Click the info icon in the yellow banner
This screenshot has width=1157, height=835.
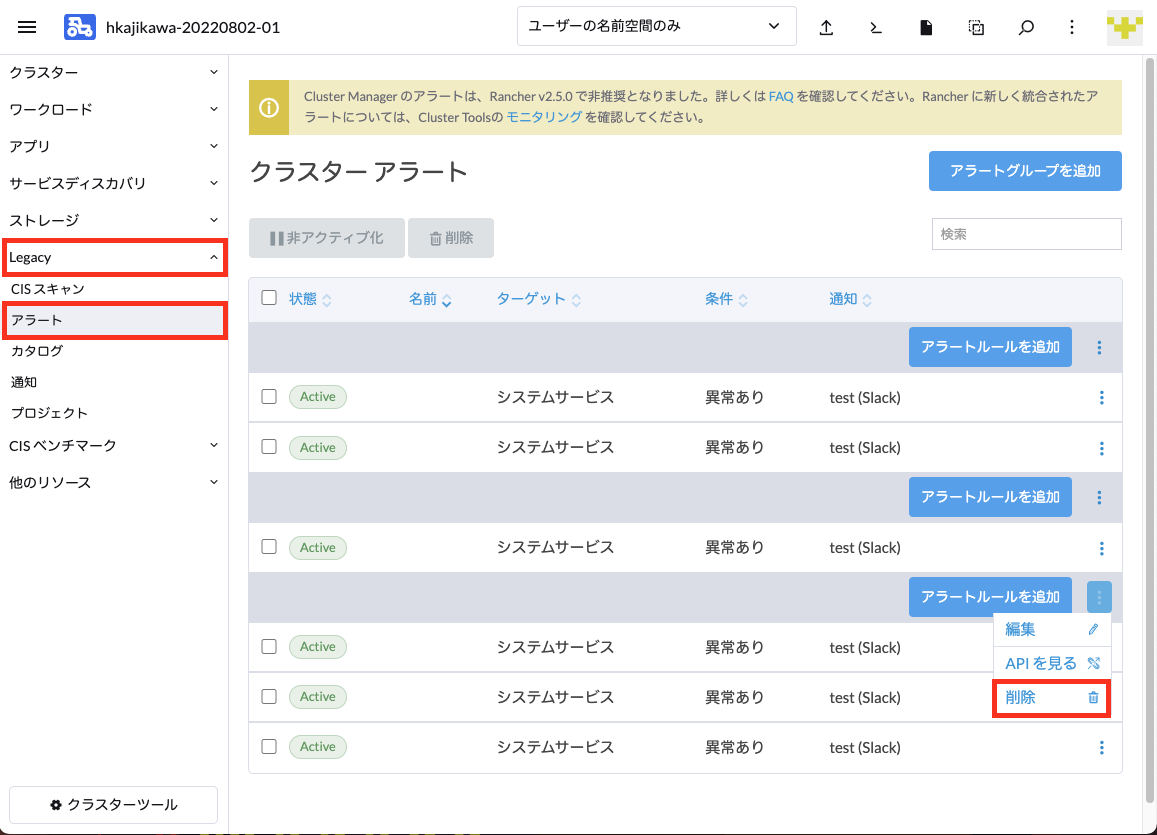pos(269,108)
